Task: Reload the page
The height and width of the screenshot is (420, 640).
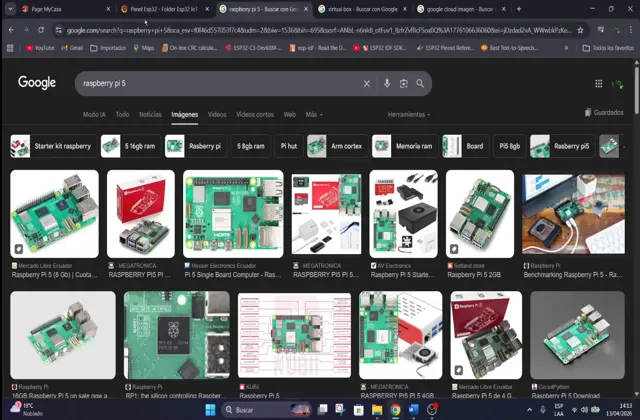Action: (x=40, y=30)
